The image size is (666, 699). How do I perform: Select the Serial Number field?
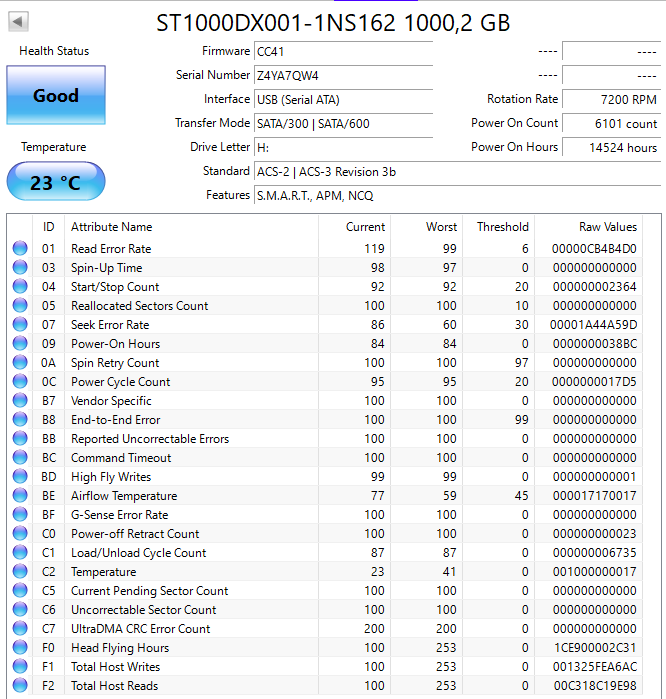click(343, 75)
